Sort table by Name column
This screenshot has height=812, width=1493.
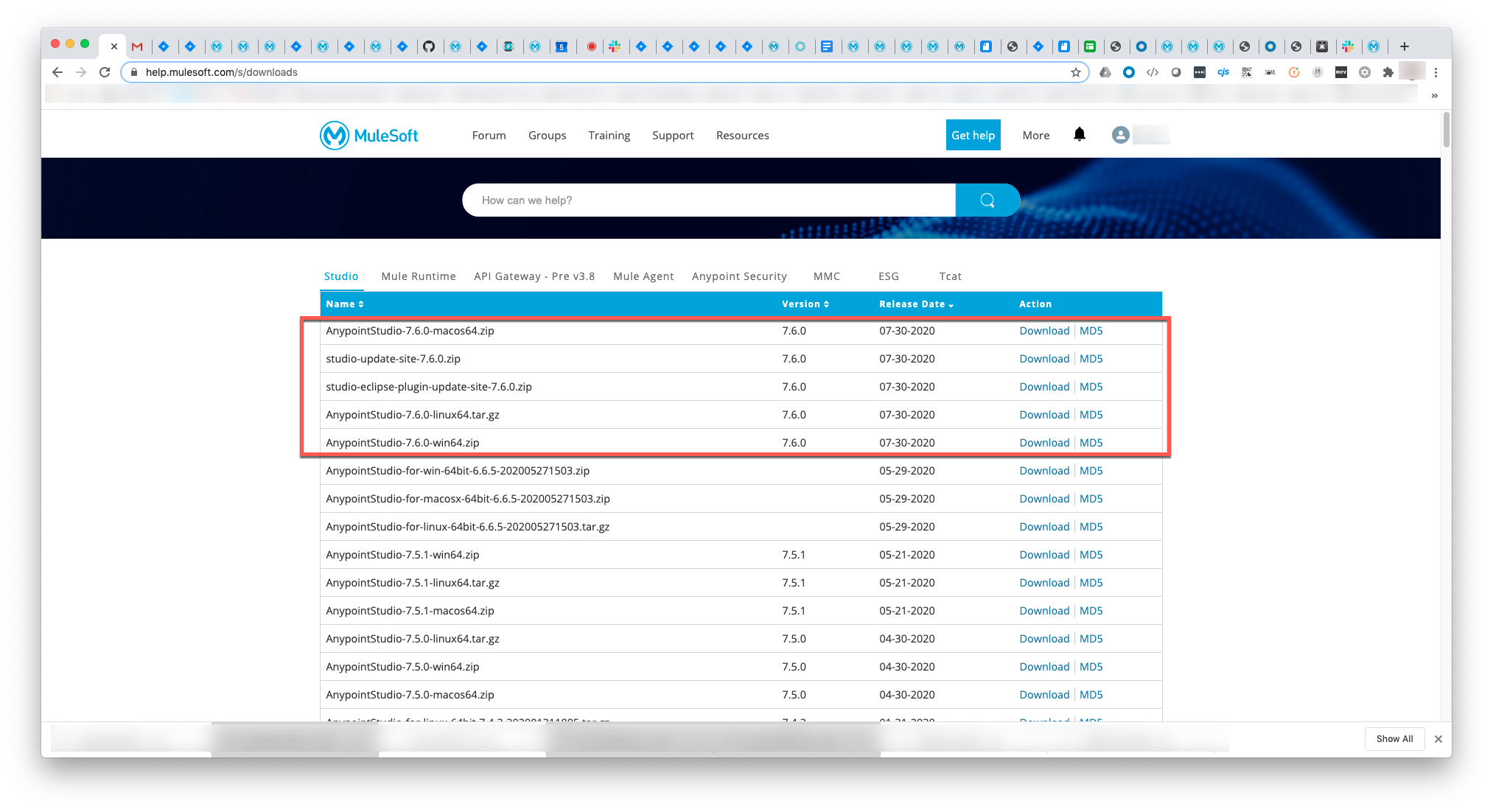[x=344, y=304]
